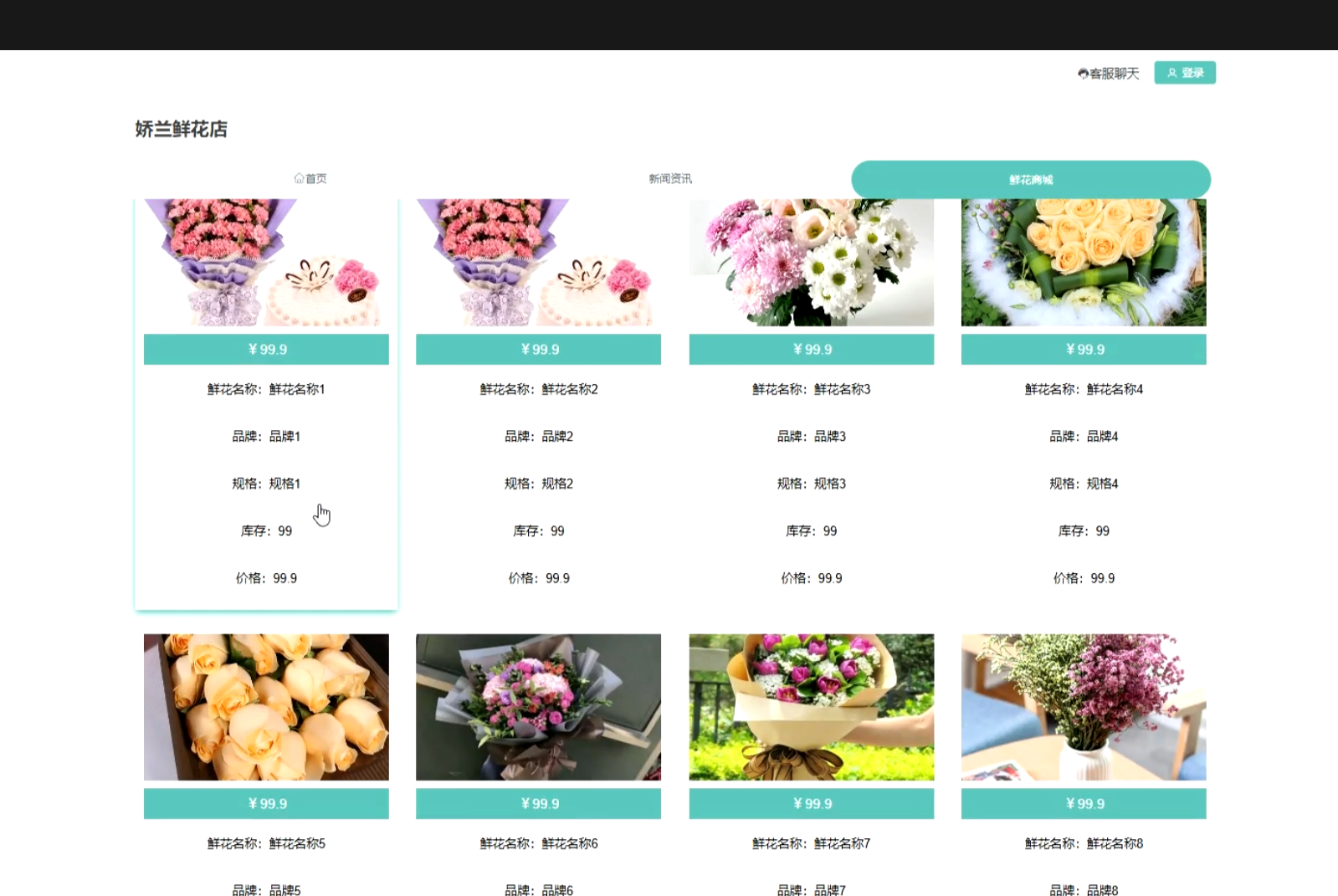This screenshot has height=896, width=1338.
Task: Click the 登录 login button
Action: tap(1184, 73)
